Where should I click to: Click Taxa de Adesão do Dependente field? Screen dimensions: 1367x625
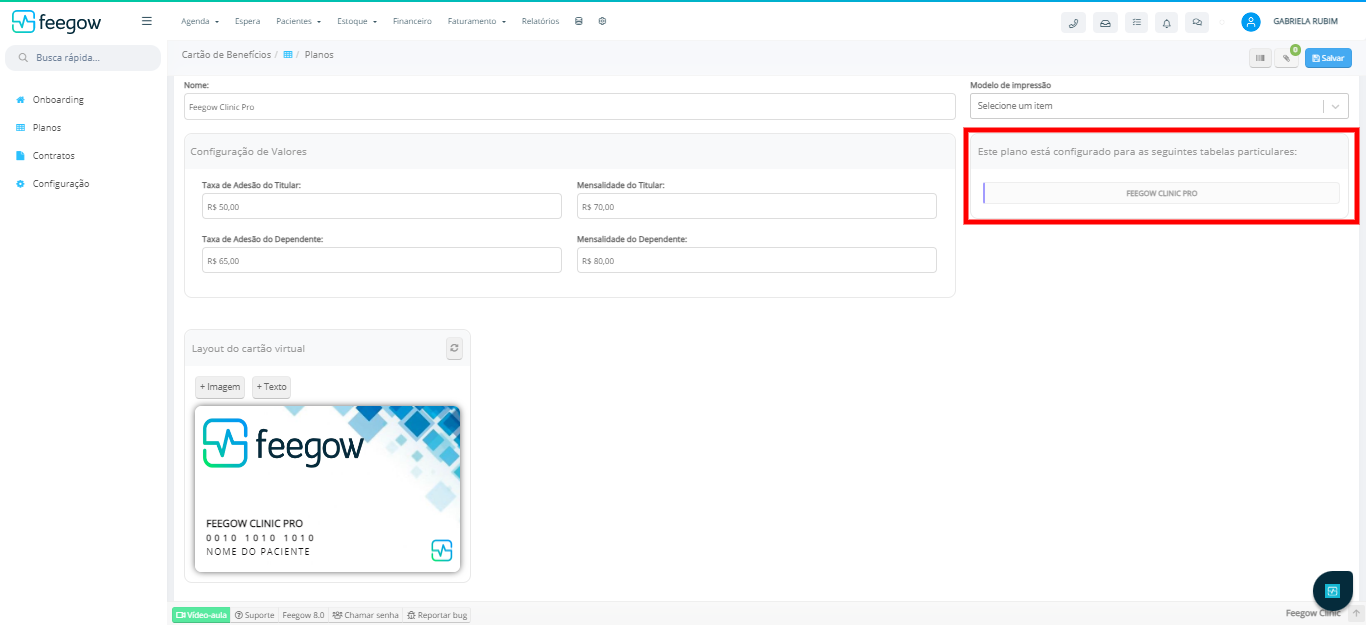(382, 260)
